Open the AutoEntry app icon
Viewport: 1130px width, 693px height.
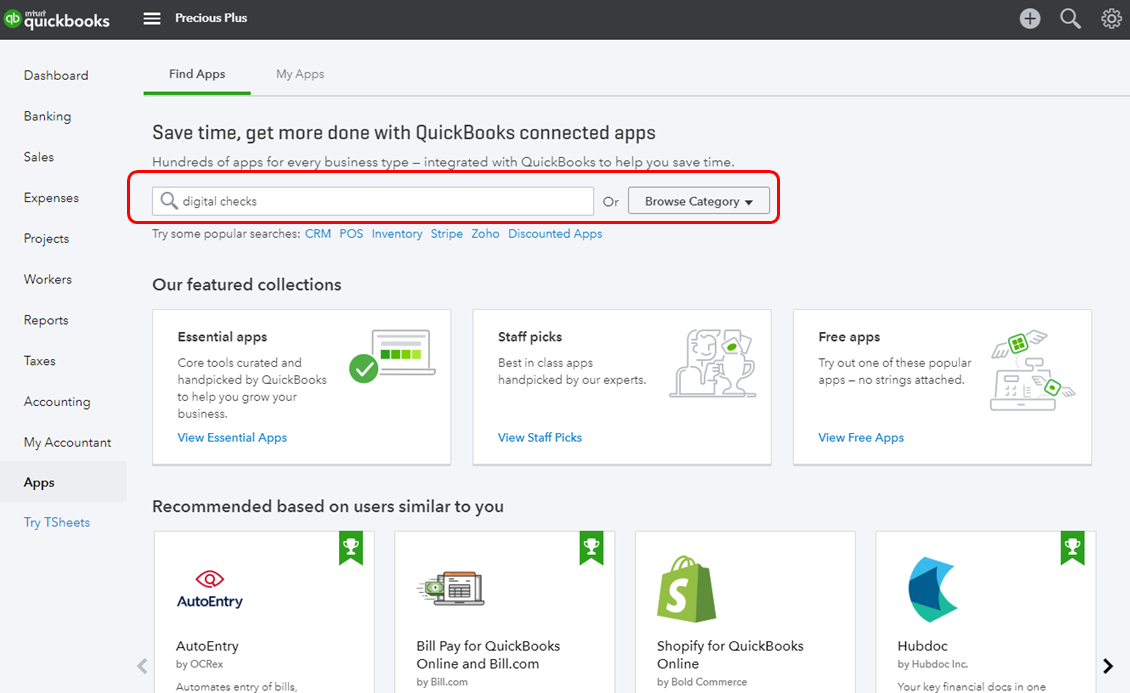click(x=210, y=589)
